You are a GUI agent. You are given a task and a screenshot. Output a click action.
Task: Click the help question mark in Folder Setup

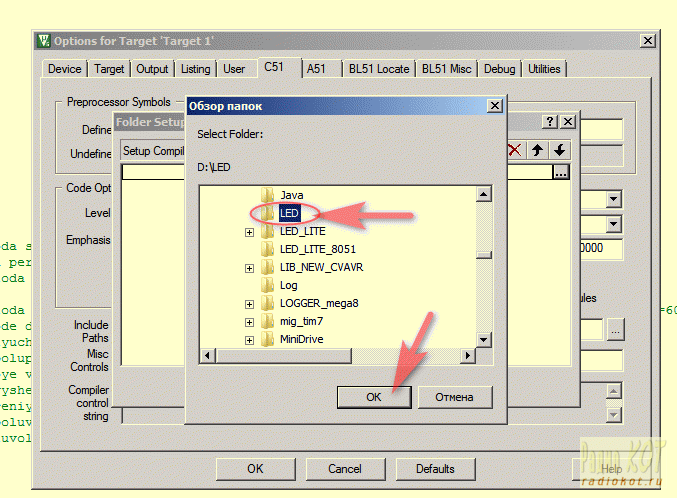tap(550, 122)
